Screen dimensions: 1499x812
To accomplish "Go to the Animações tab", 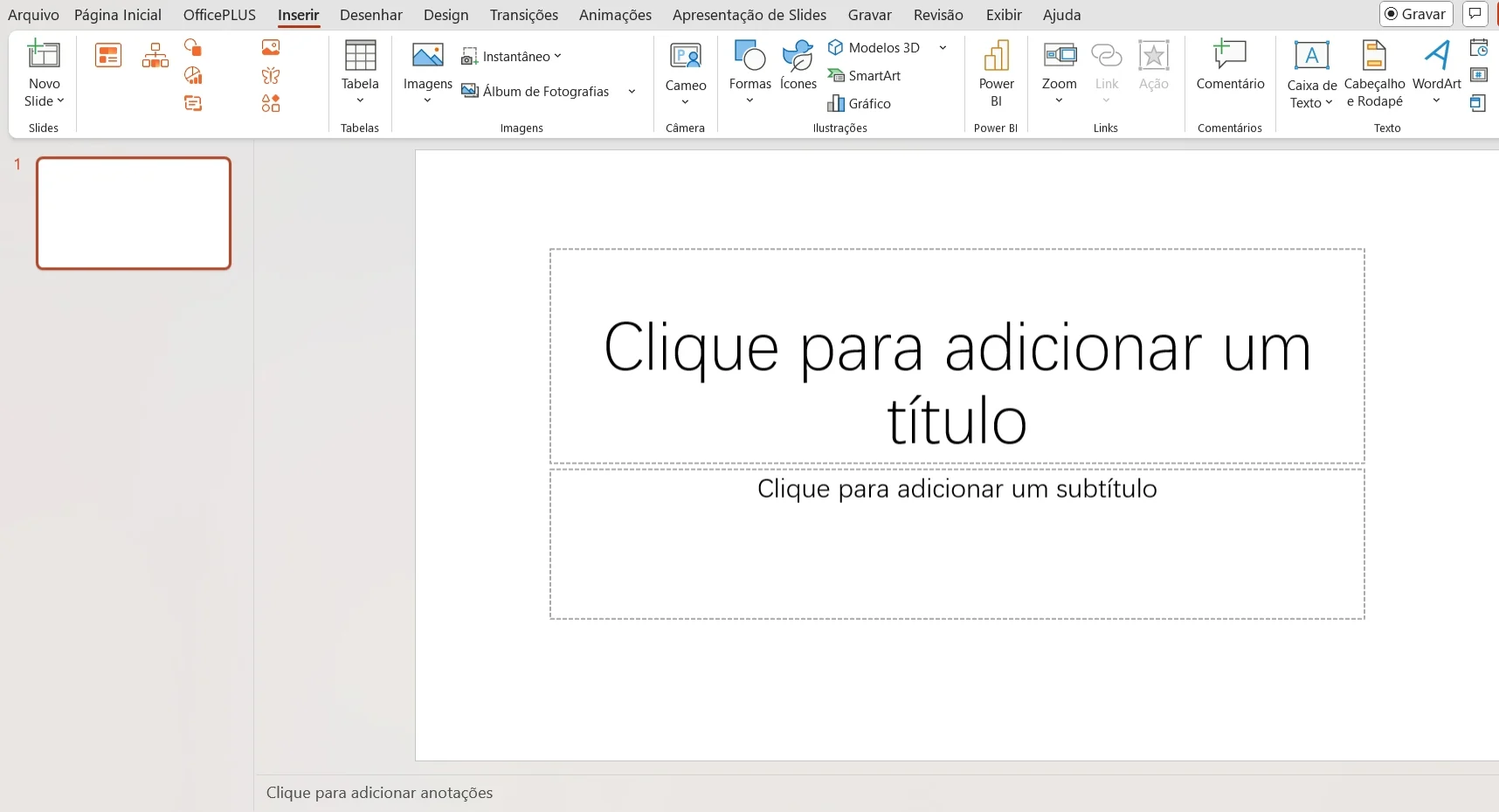I will [x=615, y=15].
